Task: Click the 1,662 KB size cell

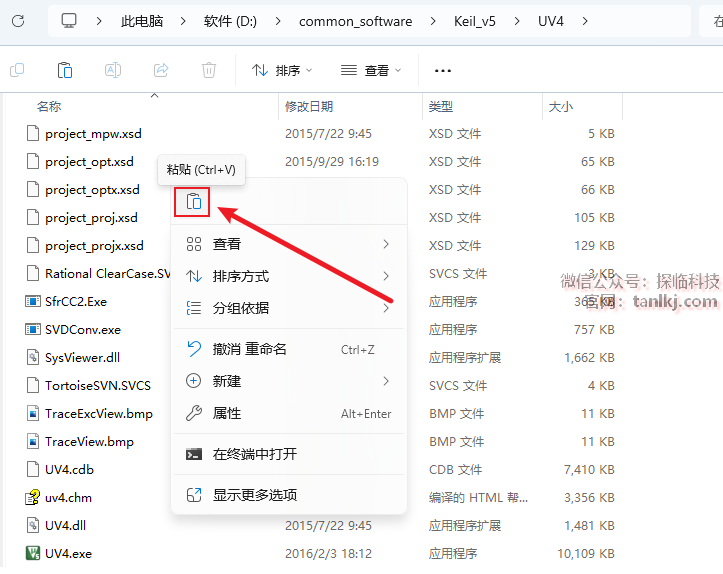Action: (x=589, y=357)
